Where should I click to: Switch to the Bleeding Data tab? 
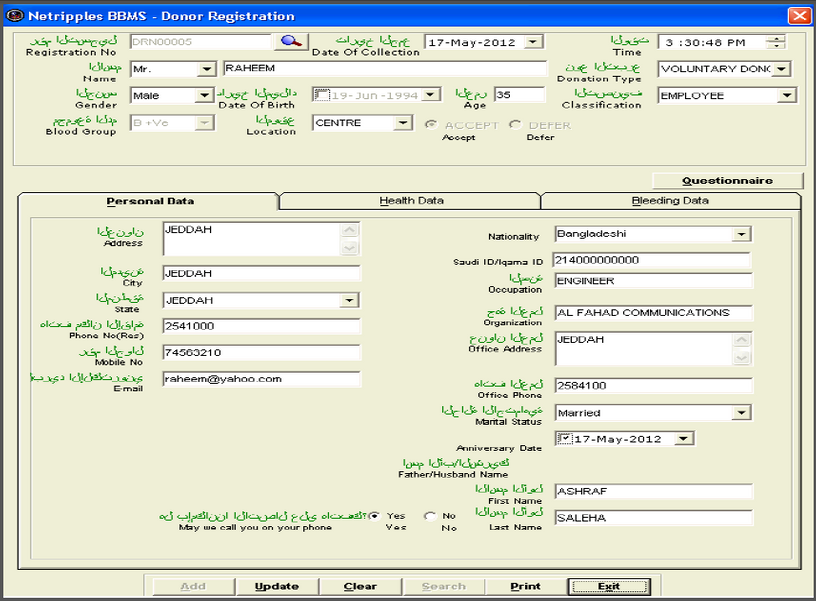pos(670,200)
